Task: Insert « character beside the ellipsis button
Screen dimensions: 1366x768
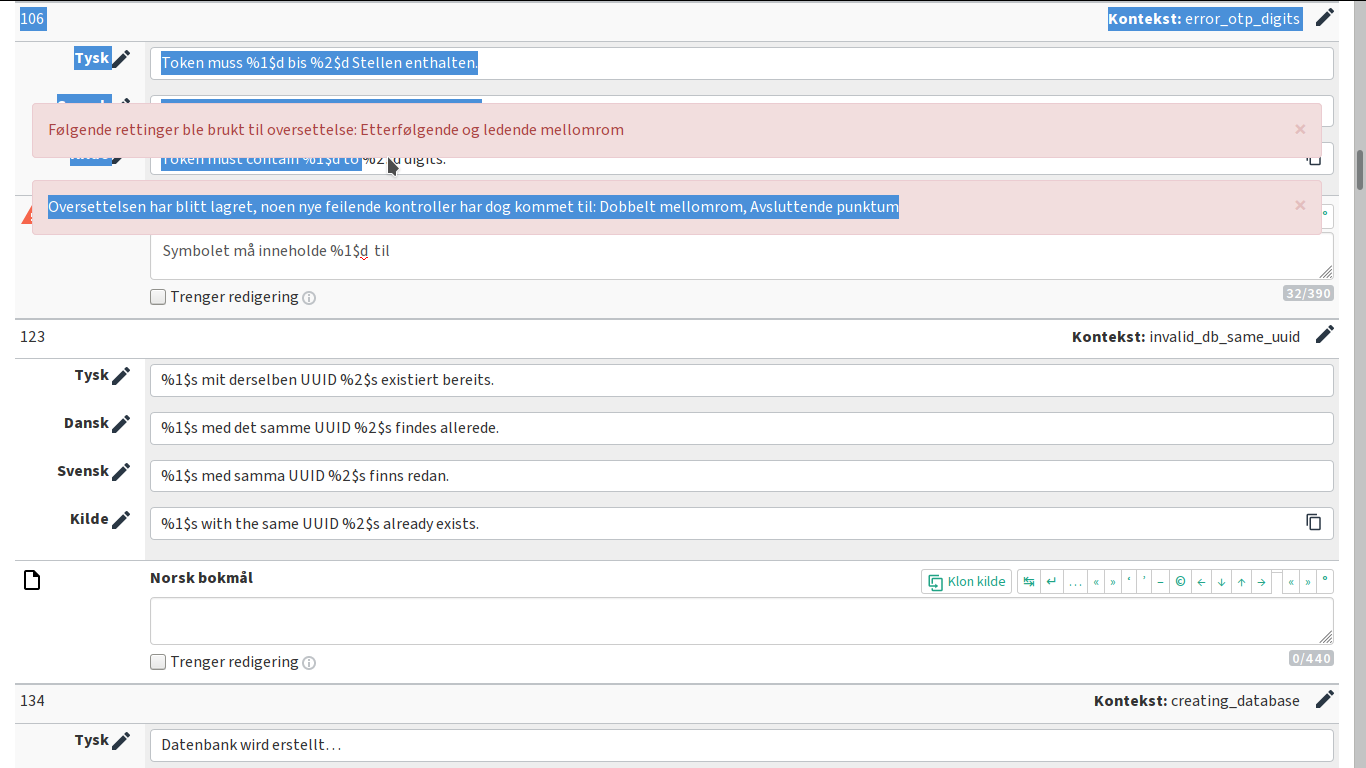Action: coord(1096,581)
